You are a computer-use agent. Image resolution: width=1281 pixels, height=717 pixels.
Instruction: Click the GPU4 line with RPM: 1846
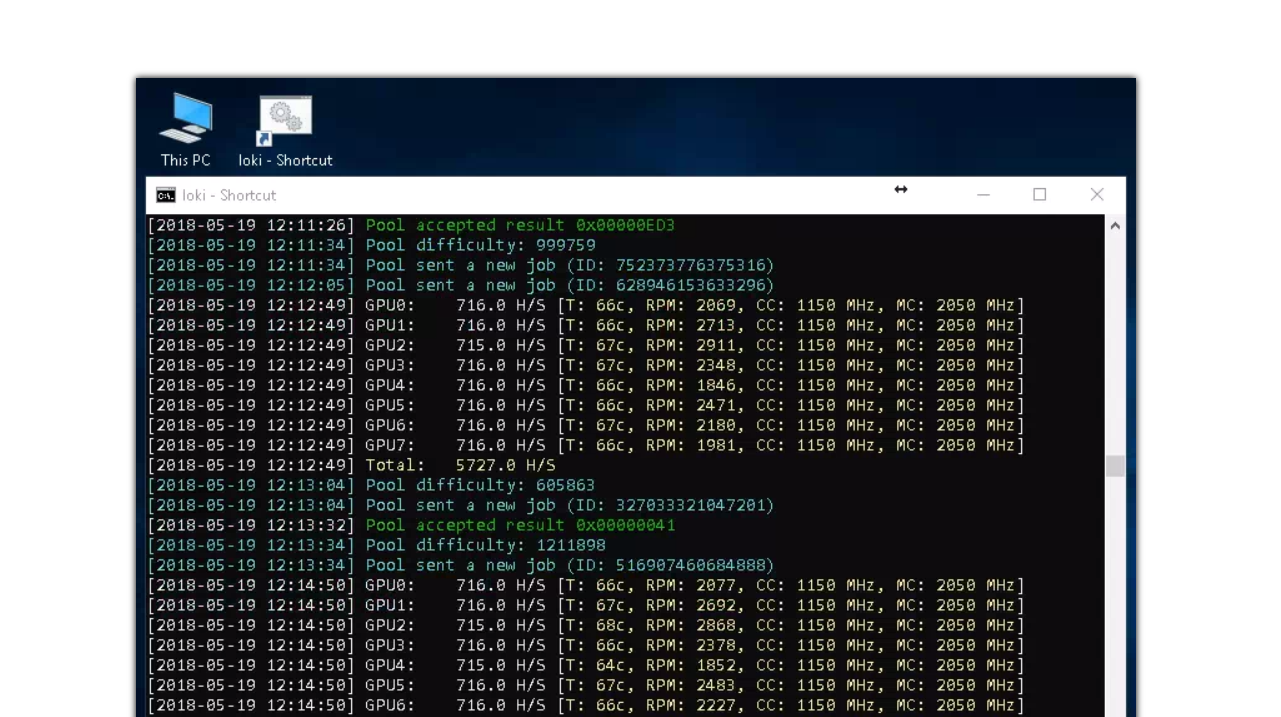(587, 385)
